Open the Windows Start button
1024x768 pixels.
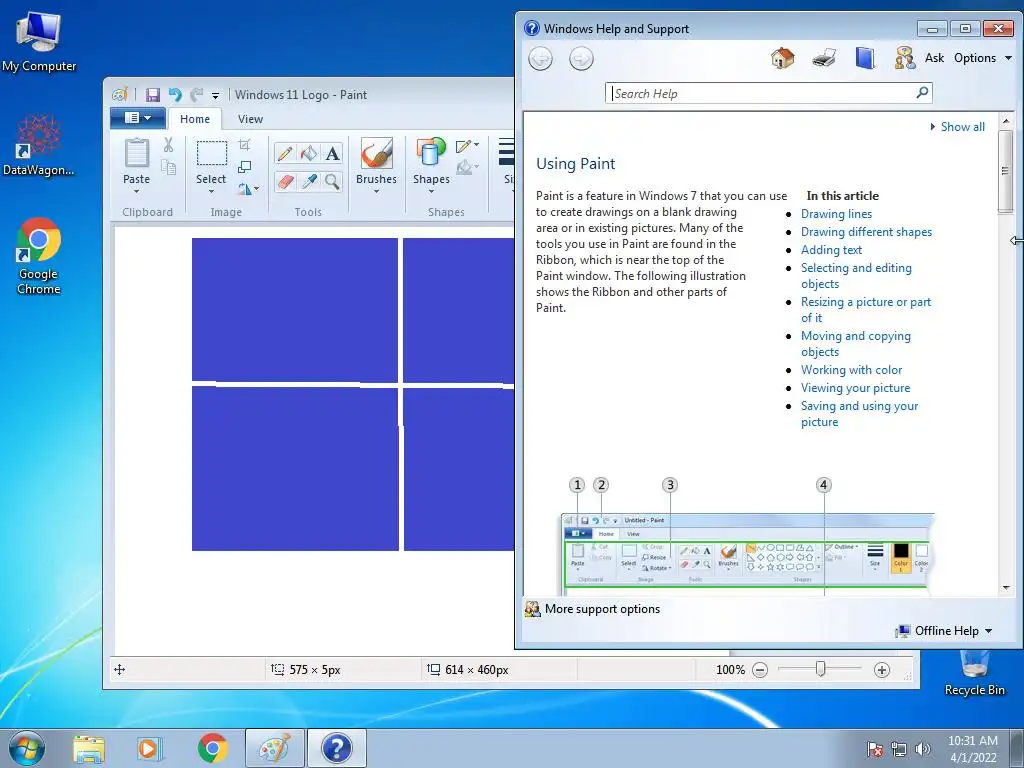tap(27, 748)
